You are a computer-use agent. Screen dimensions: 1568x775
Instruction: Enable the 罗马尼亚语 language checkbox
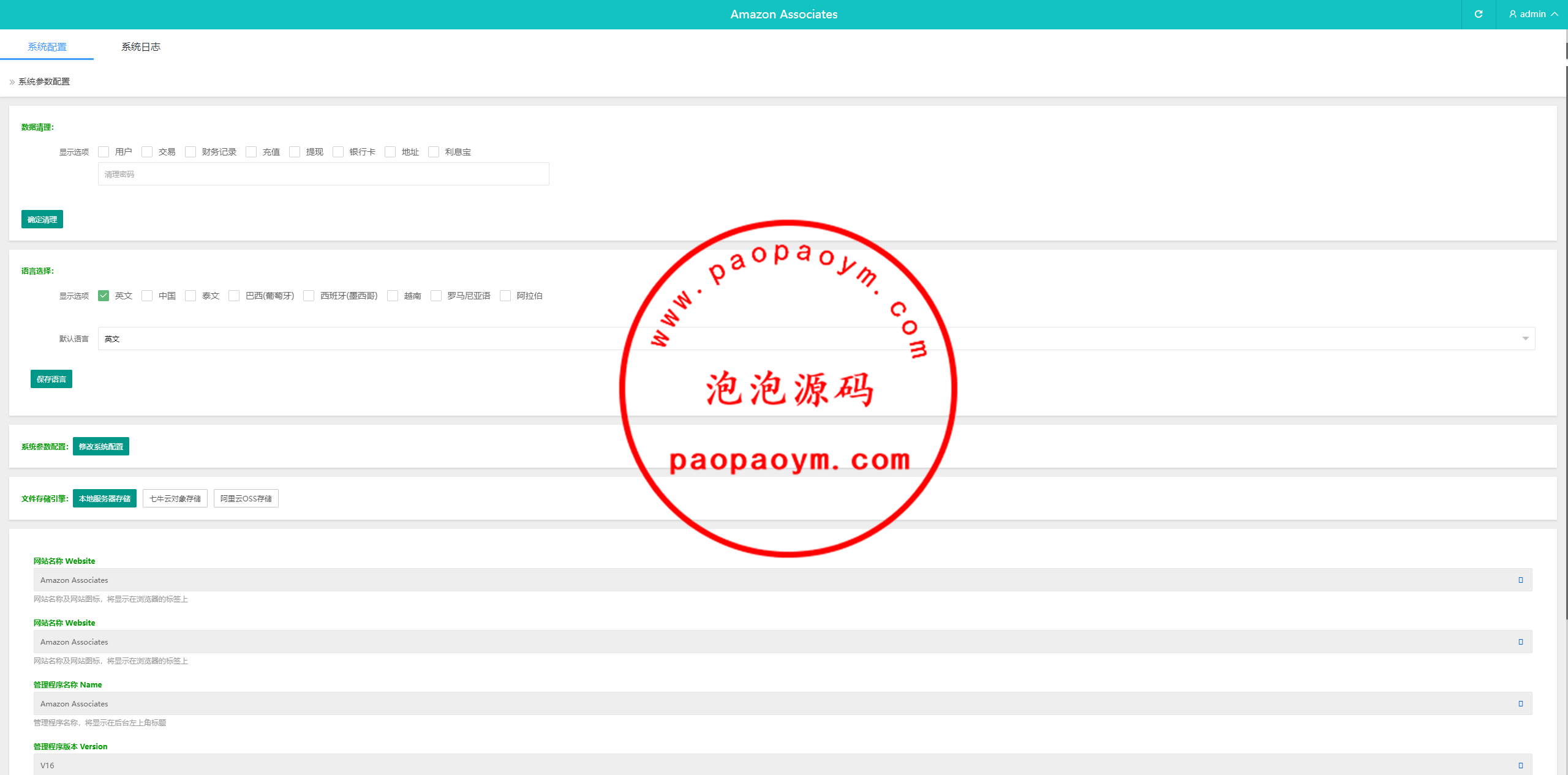(436, 296)
